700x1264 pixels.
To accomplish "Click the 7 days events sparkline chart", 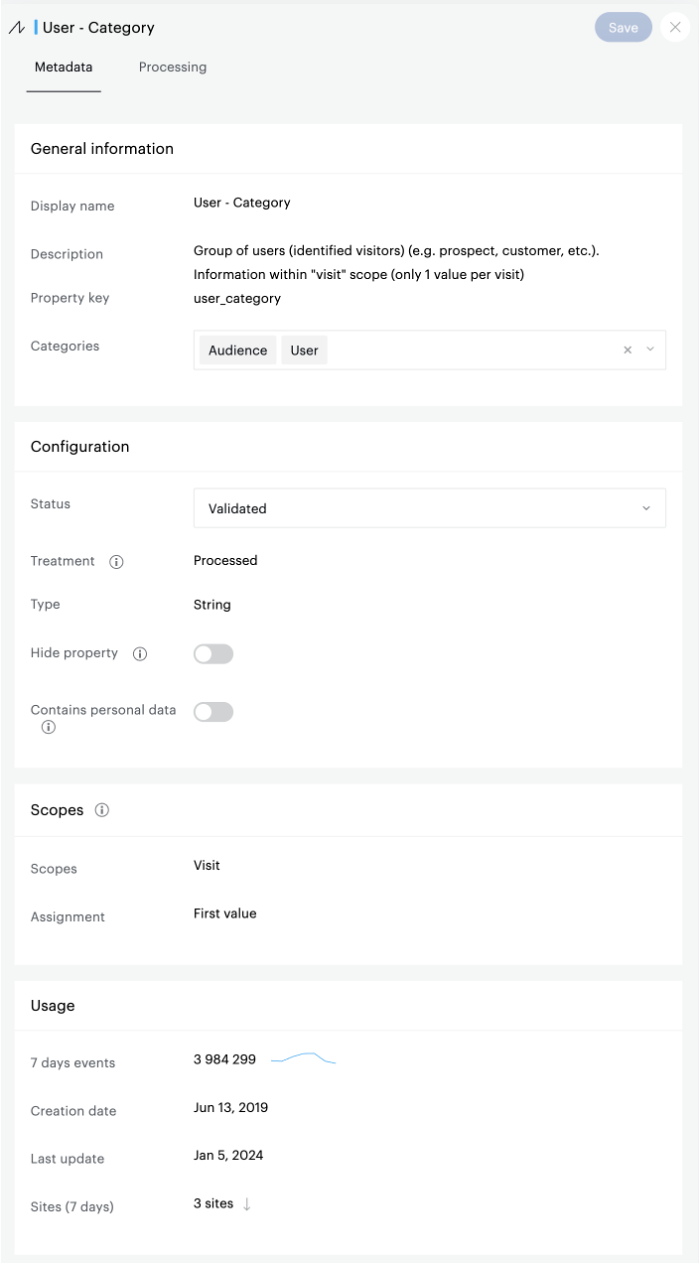I will tap(304, 1058).
